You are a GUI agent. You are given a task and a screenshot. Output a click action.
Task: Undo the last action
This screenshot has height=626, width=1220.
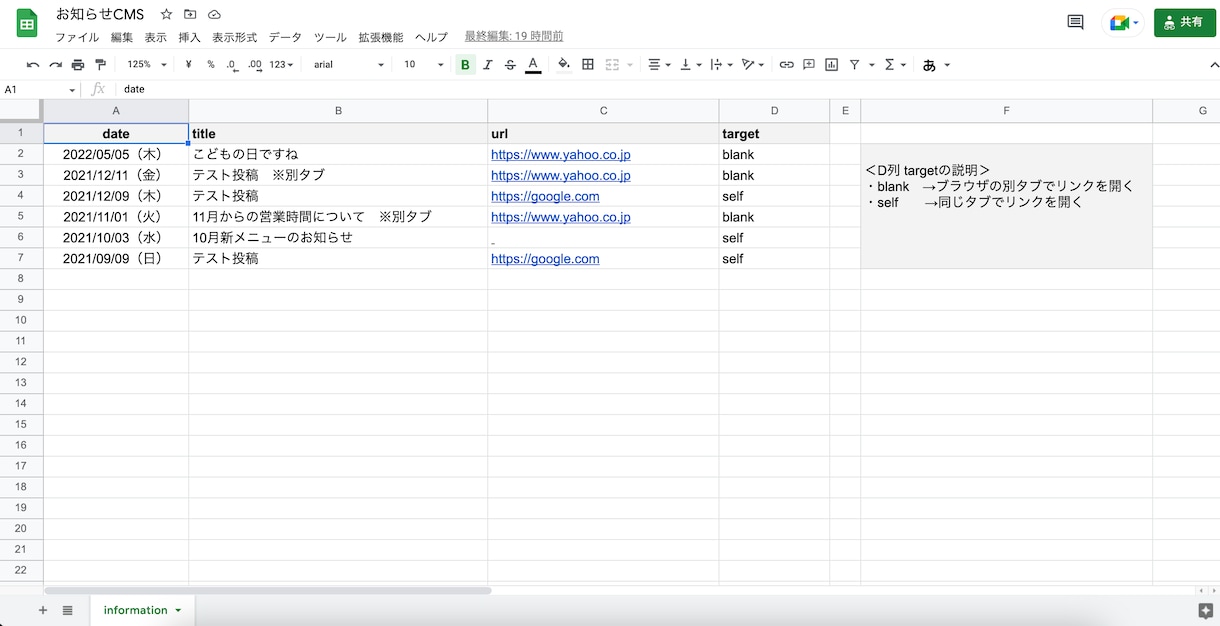33,65
